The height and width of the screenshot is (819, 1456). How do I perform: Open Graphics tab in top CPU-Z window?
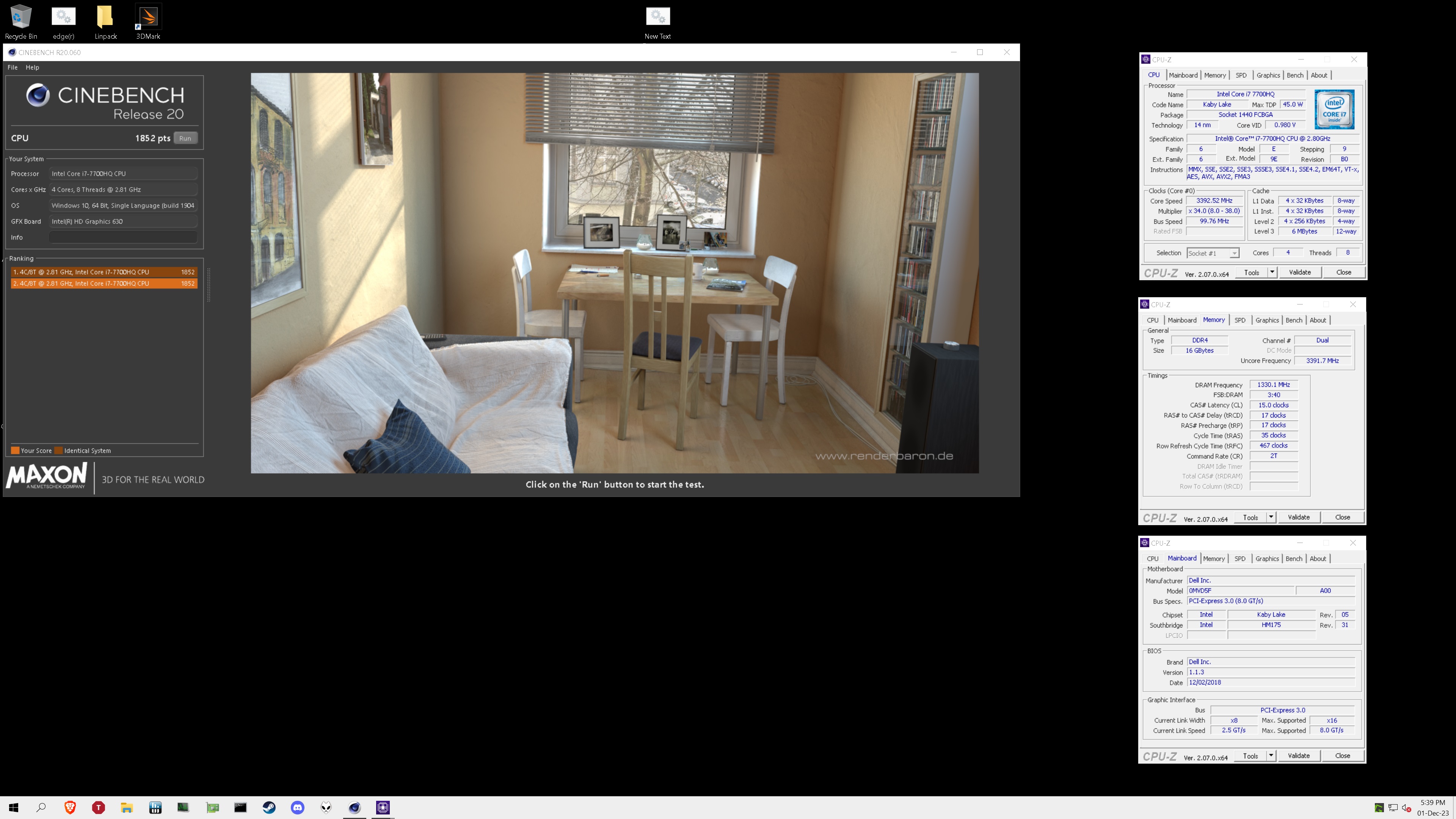(1268, 75)
